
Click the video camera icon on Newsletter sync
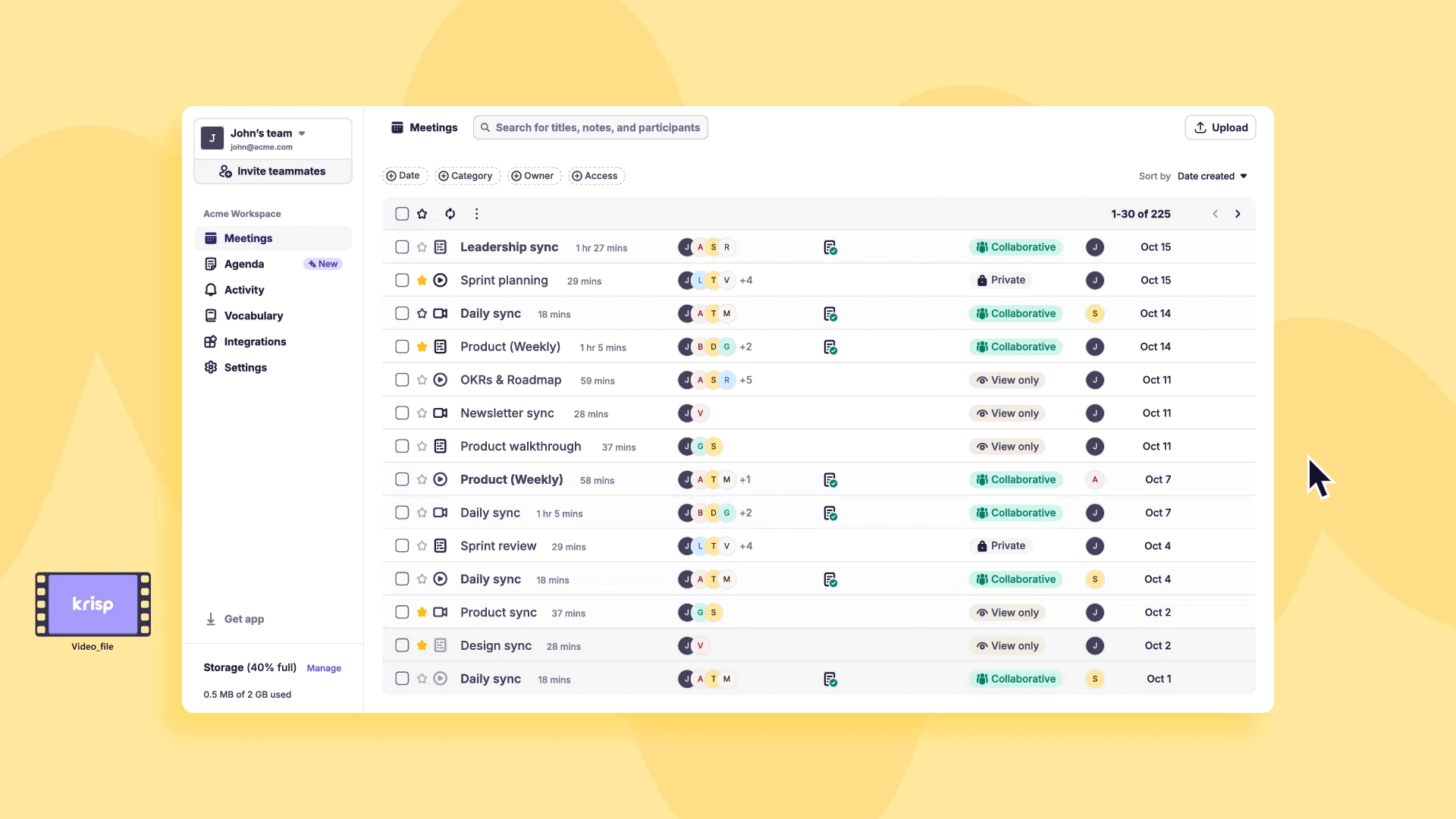pos(441,413)
